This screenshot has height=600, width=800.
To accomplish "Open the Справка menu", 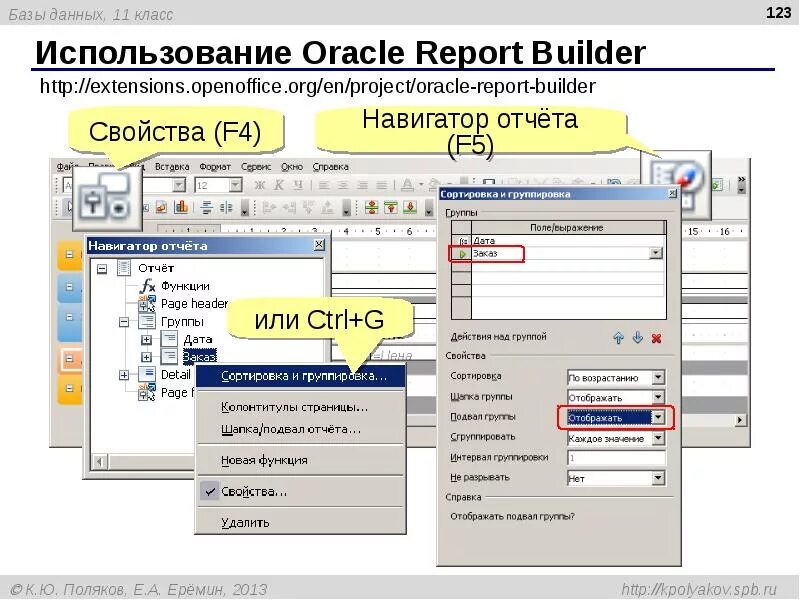I will (330, 167).
